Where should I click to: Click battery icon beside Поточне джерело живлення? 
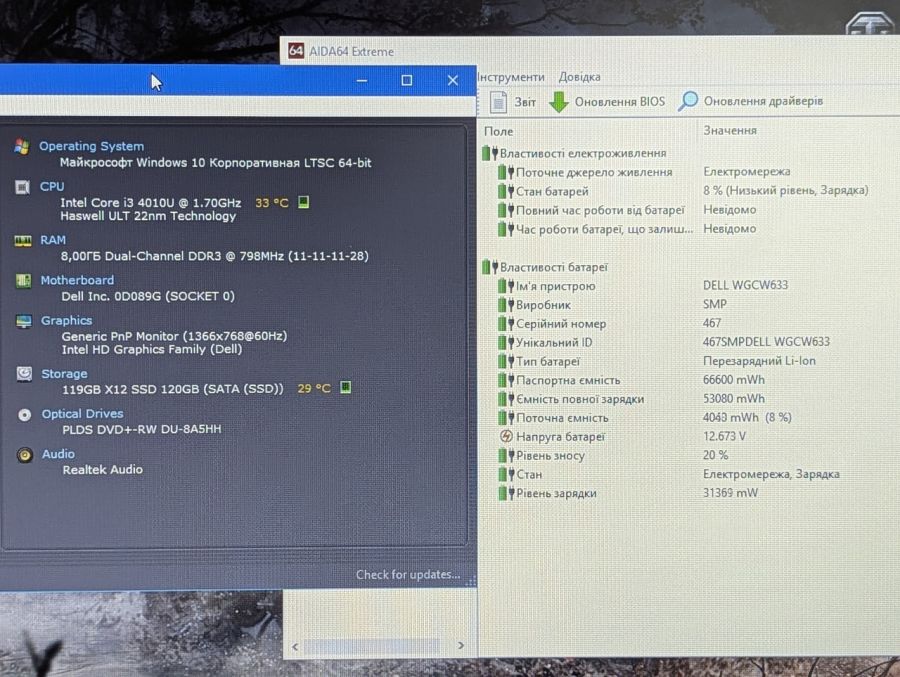point(506,172)
